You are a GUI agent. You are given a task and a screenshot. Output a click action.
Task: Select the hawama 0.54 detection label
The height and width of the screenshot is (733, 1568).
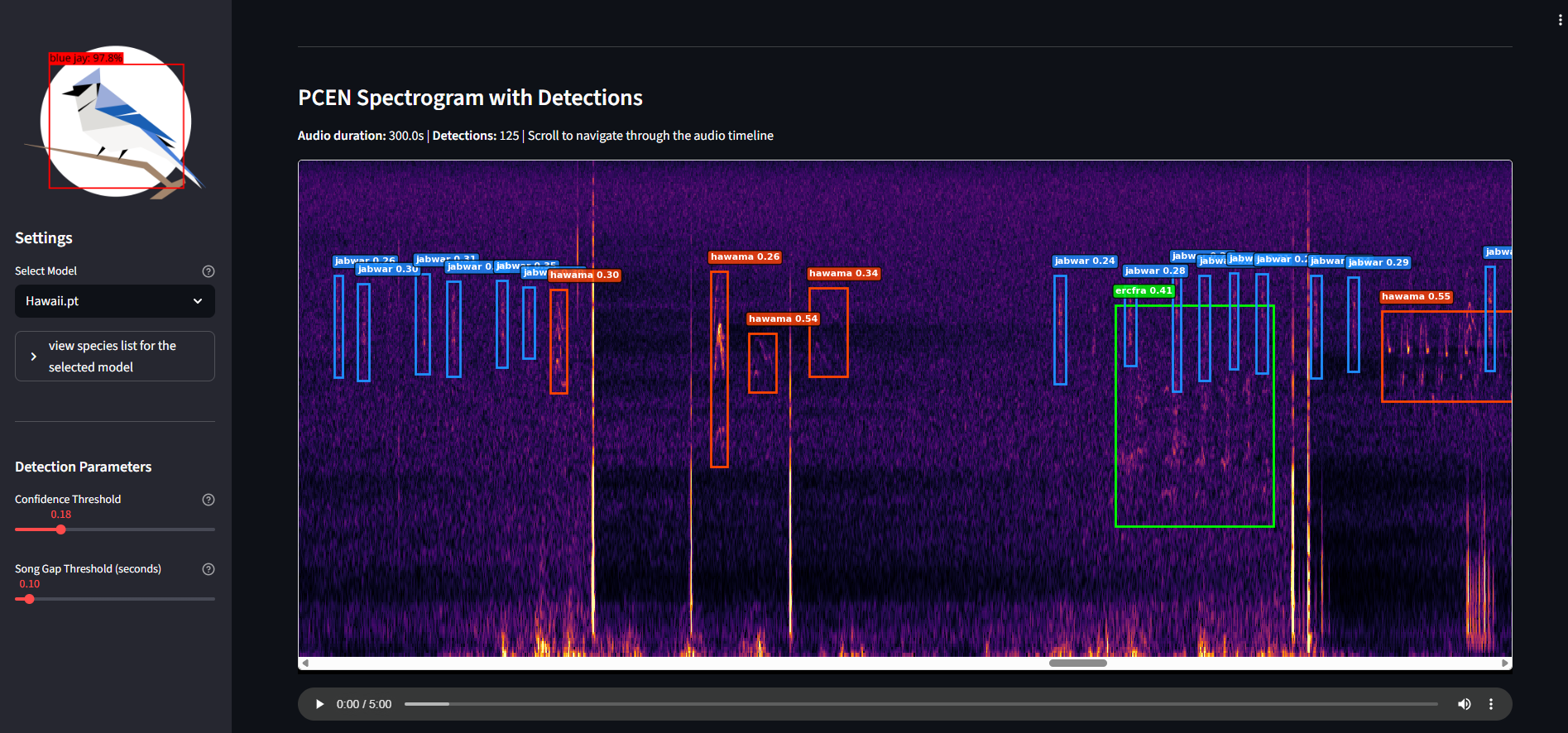coord(783,319)
